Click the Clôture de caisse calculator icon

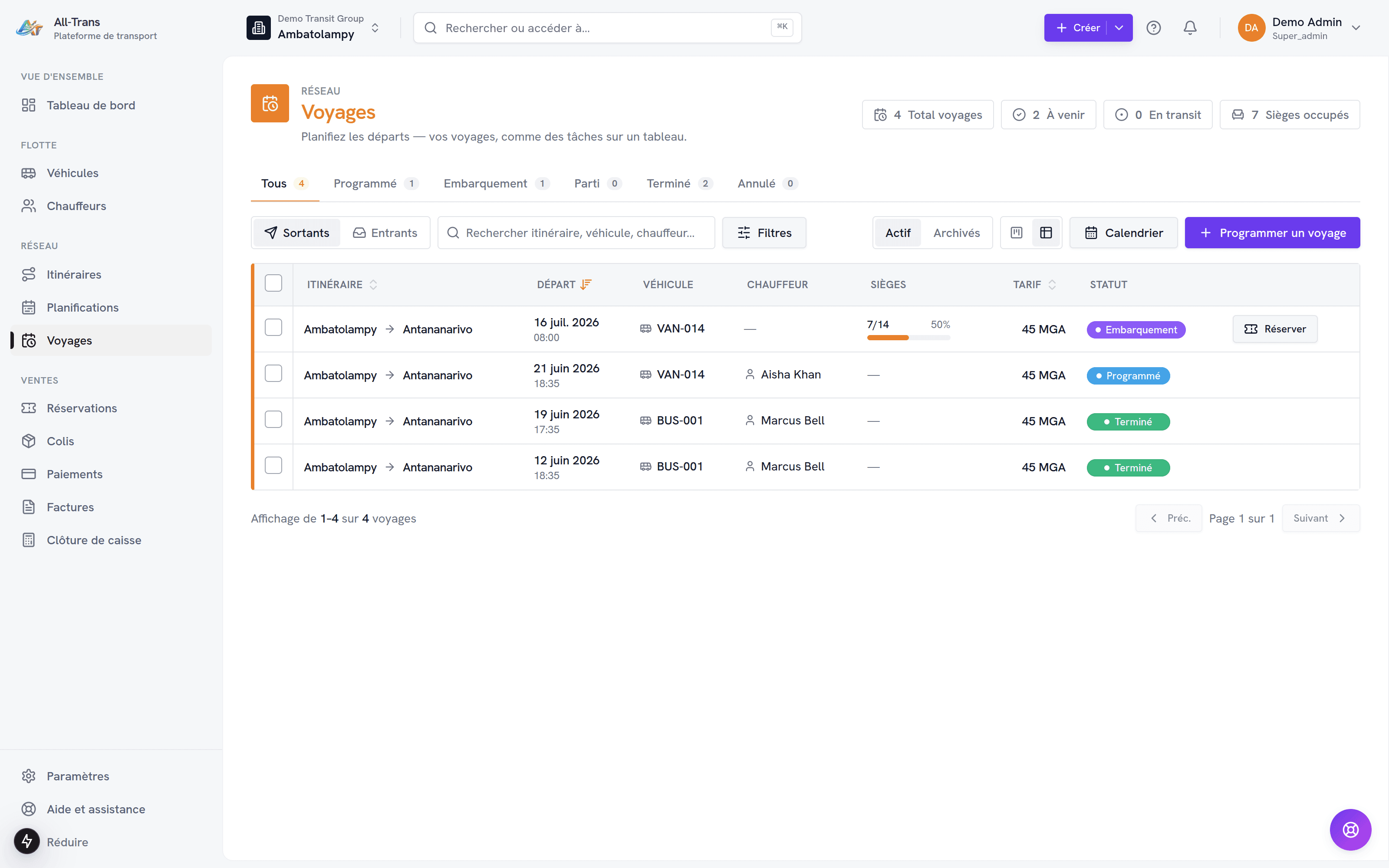coord(29,540)
